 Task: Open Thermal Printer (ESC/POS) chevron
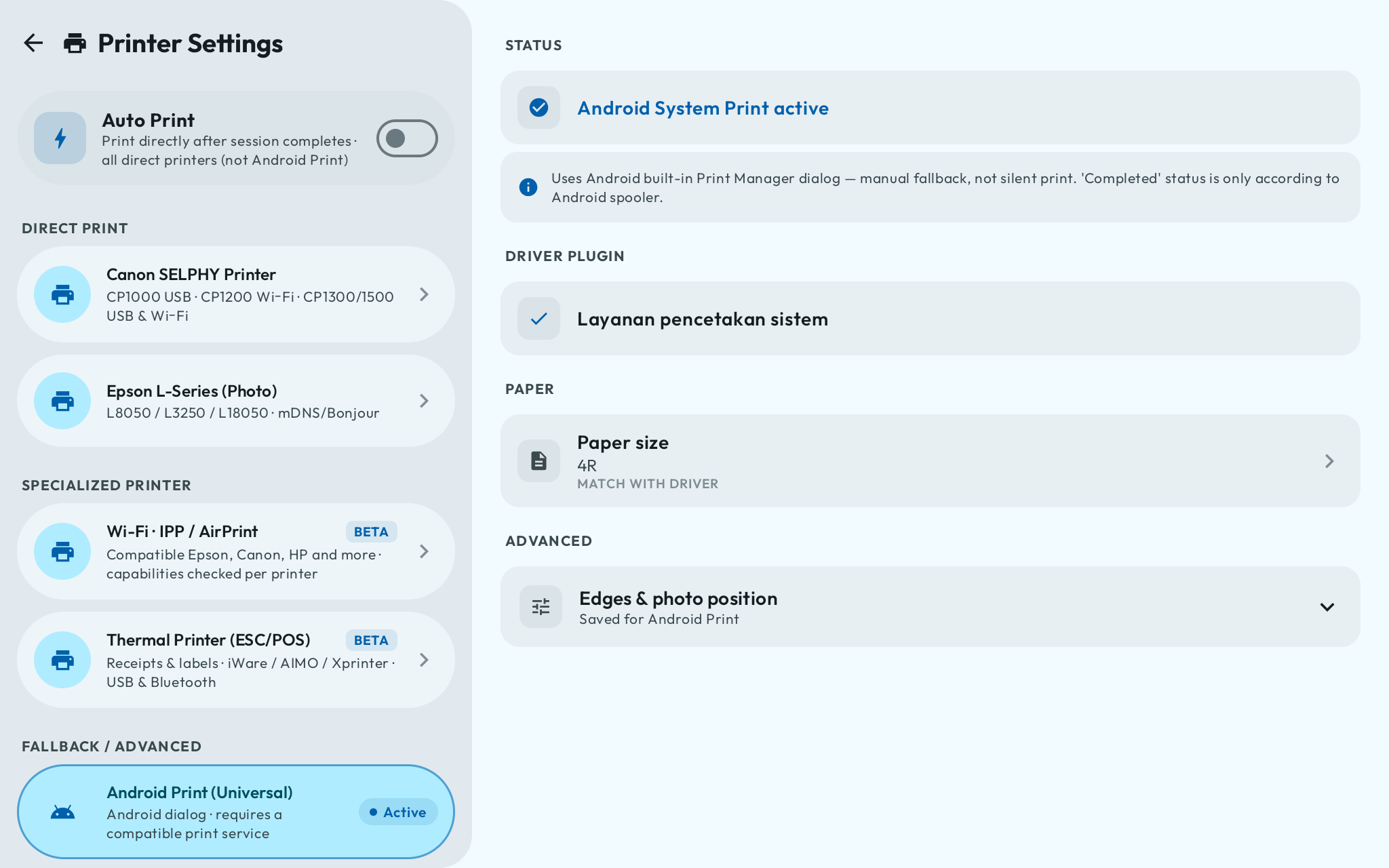tap(424, 660)
